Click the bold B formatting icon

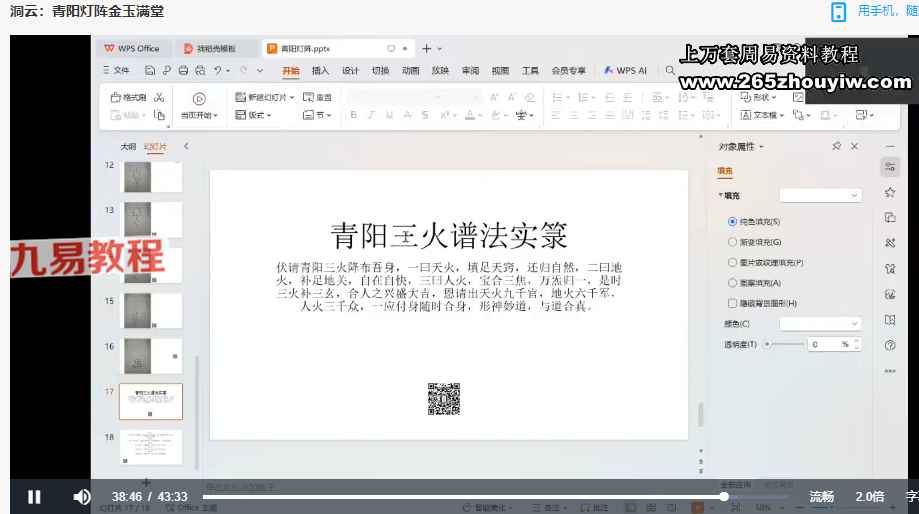click(x=354, y=116)
